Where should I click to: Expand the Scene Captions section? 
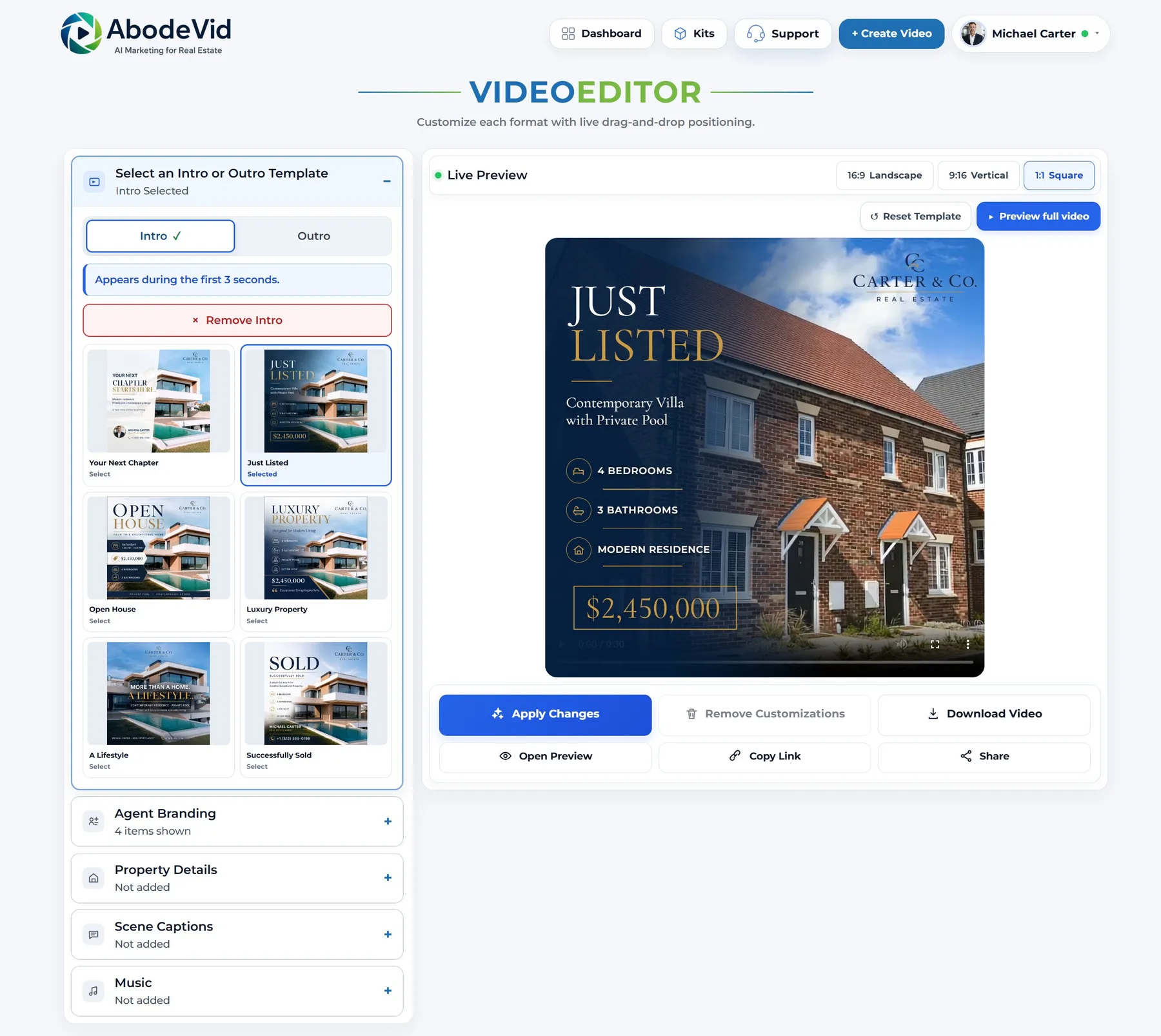click(388, 934)
